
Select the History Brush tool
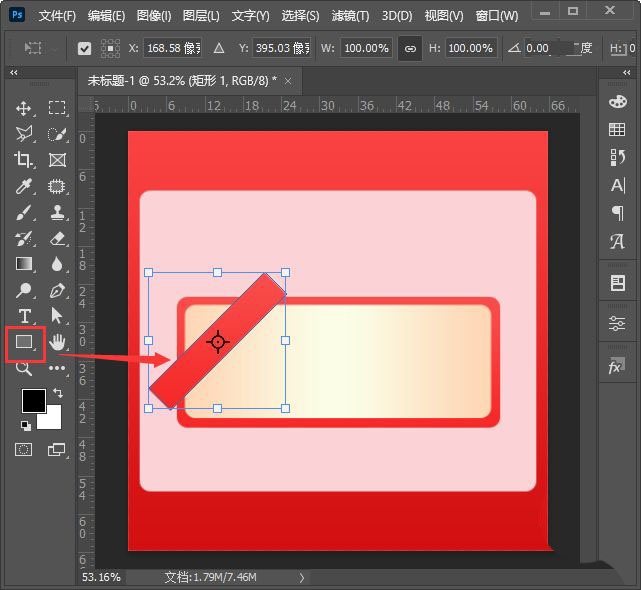[x=24, y=239]
